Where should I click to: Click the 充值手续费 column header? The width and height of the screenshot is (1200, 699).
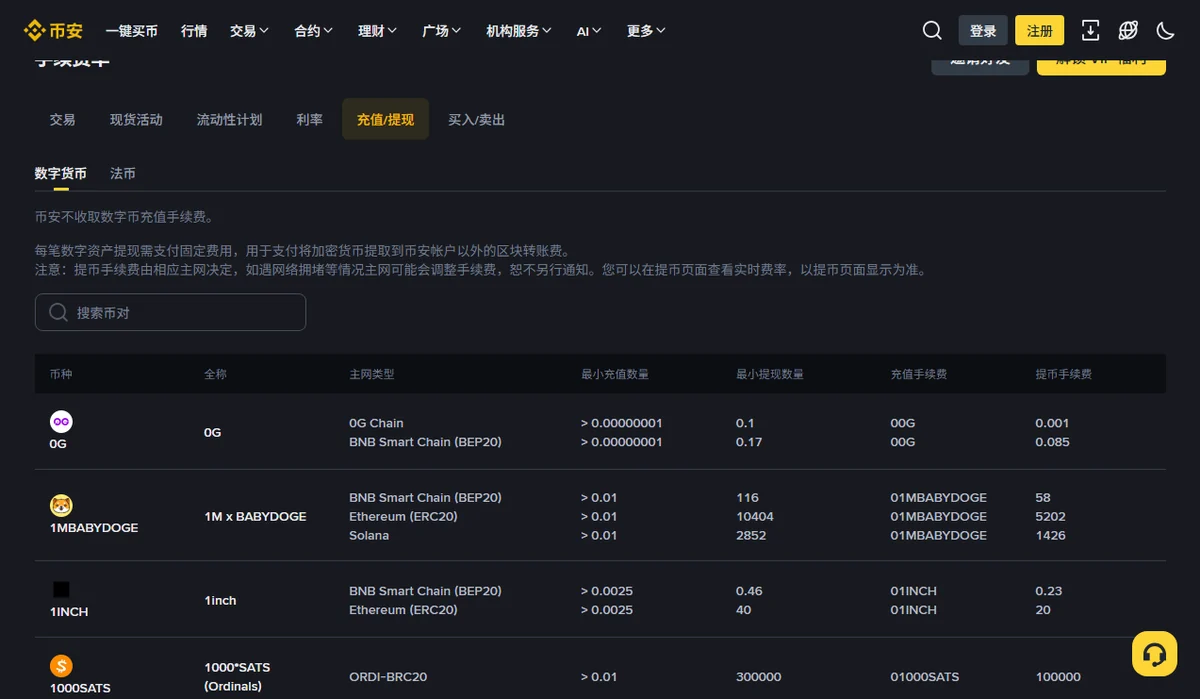tap(919, 374)
